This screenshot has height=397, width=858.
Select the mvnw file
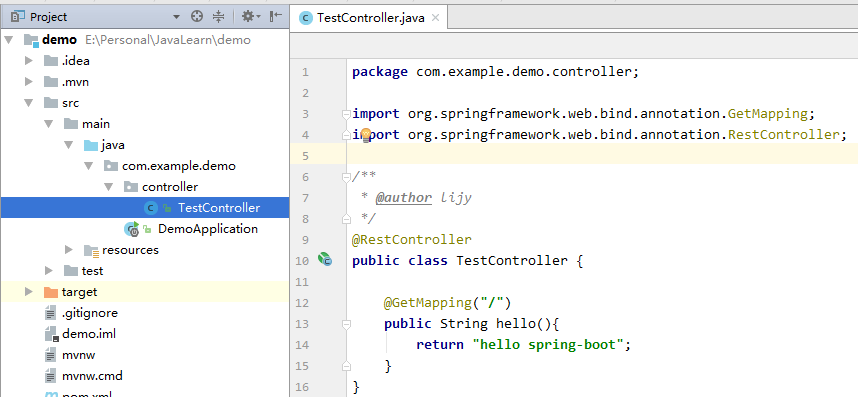144,355
